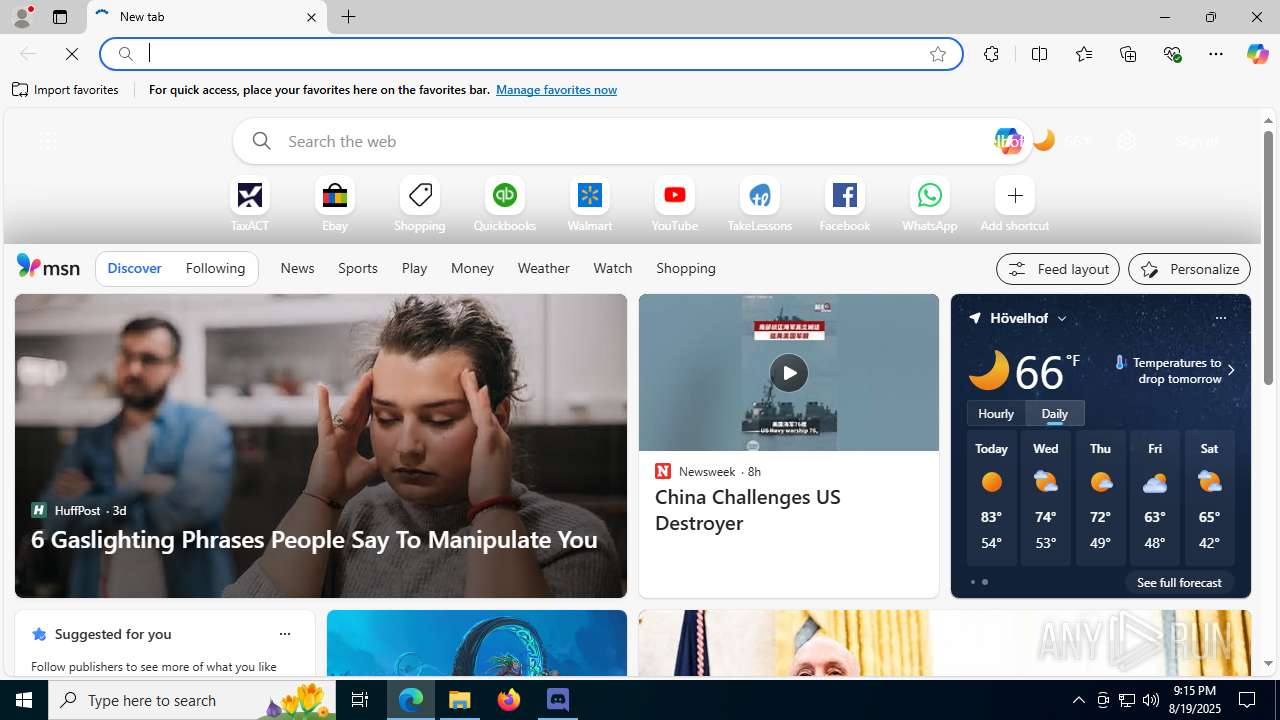
Task: Click the page vertical scrollbar thumb
Action: (x=1268, y=258)
